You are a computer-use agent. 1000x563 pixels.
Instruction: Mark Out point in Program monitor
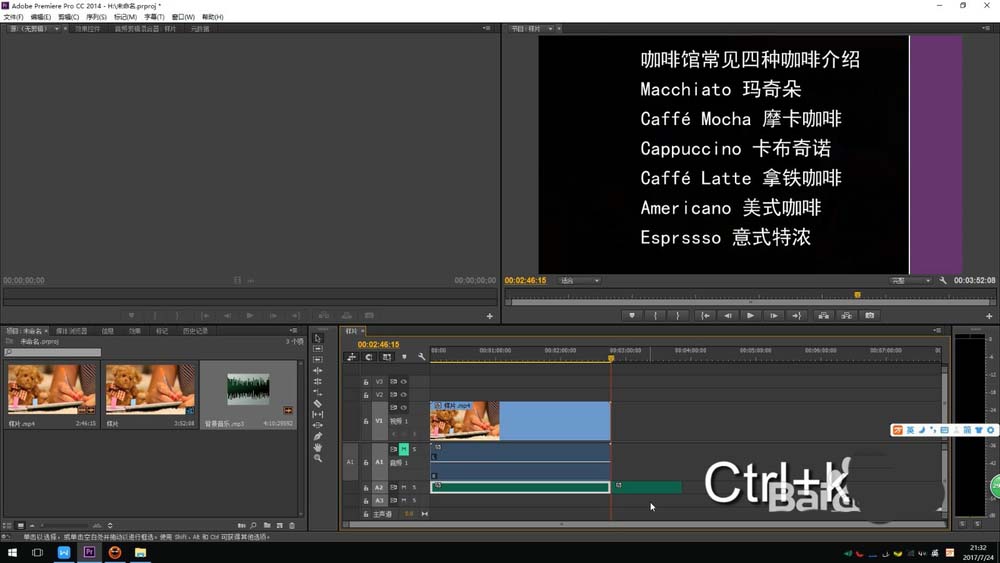pos(678,316)
